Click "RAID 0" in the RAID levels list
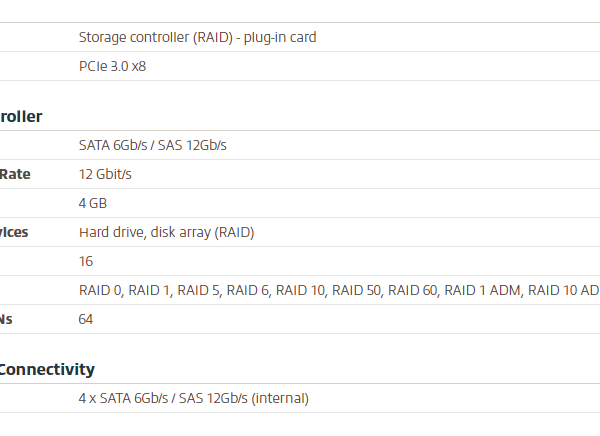This screenshot has width=600, height=436. coord(100,290)
